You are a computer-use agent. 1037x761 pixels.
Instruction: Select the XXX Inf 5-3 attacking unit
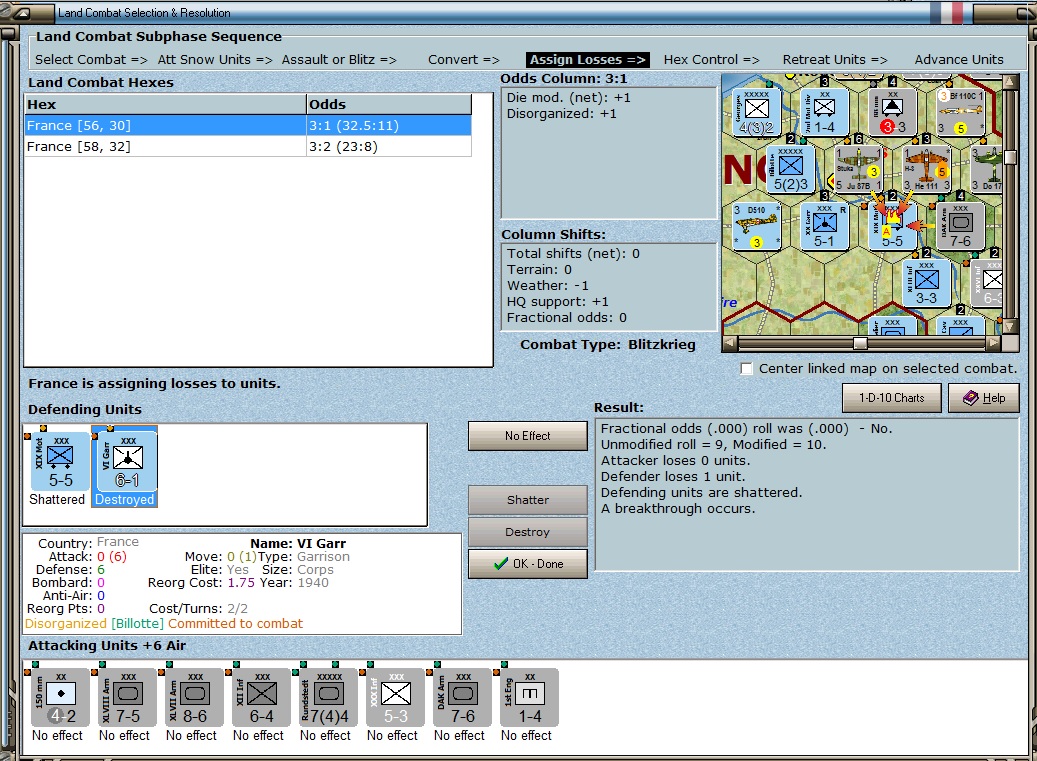(395, 697)
